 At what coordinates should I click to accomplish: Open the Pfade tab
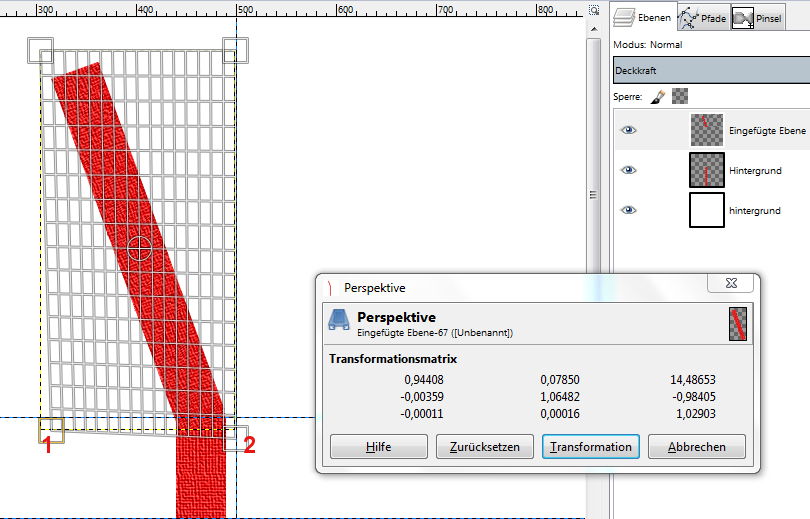click(704, 18)
